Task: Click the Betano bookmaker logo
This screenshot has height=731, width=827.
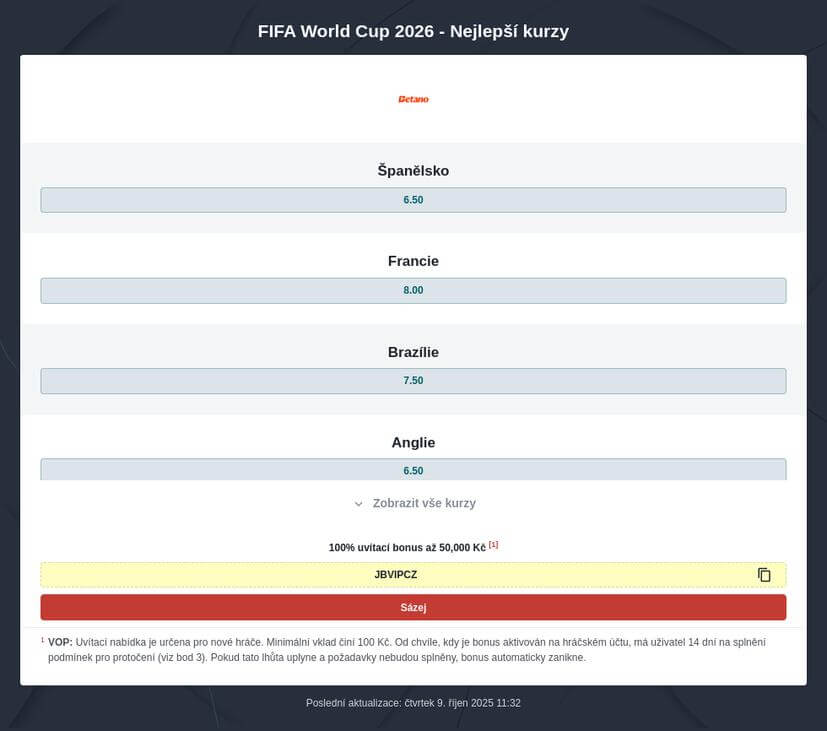Action: point(413,99)
